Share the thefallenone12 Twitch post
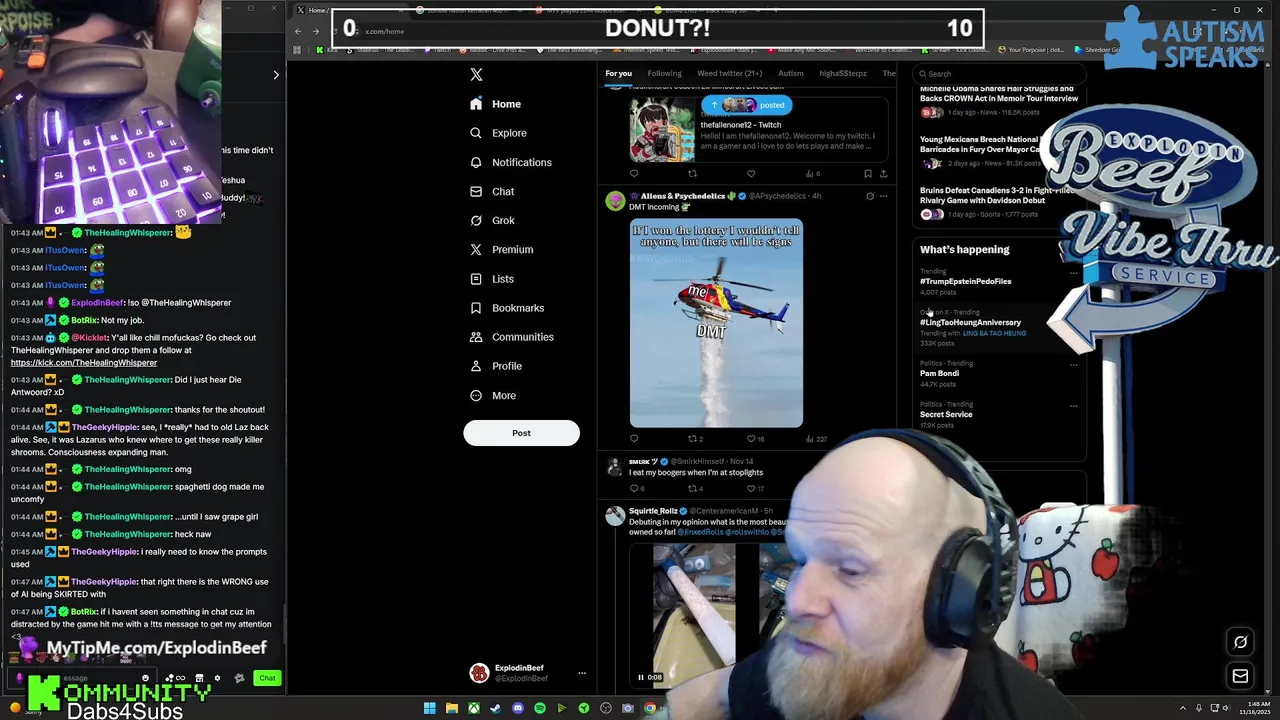 [x=883, y=174]
